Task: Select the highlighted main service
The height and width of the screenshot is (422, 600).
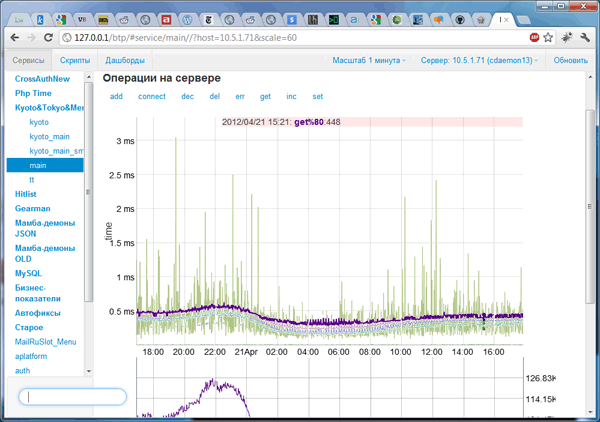Action: pos(45,165)
